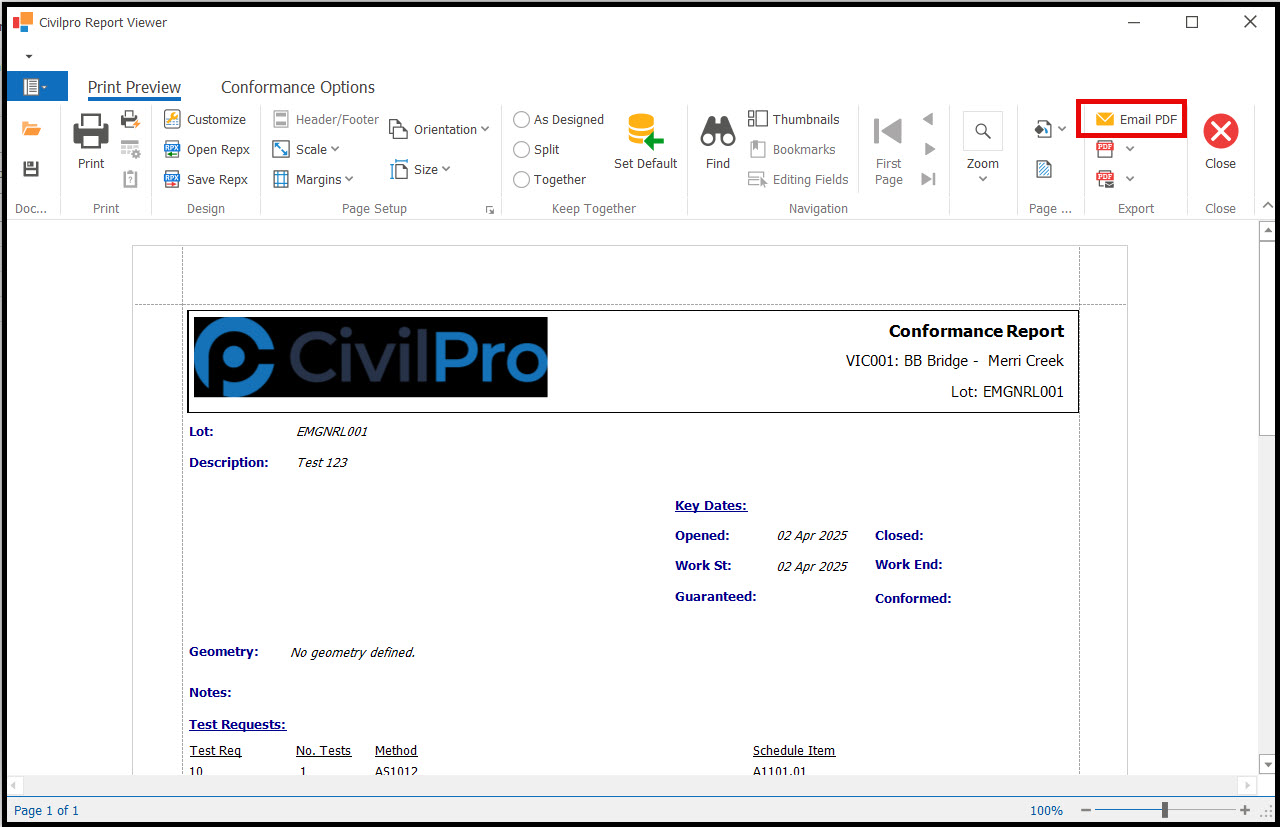Screen dimensions: 1280x827
Task: Click the 'Lot: EMGNRL001' header text
Action: 1007,392
